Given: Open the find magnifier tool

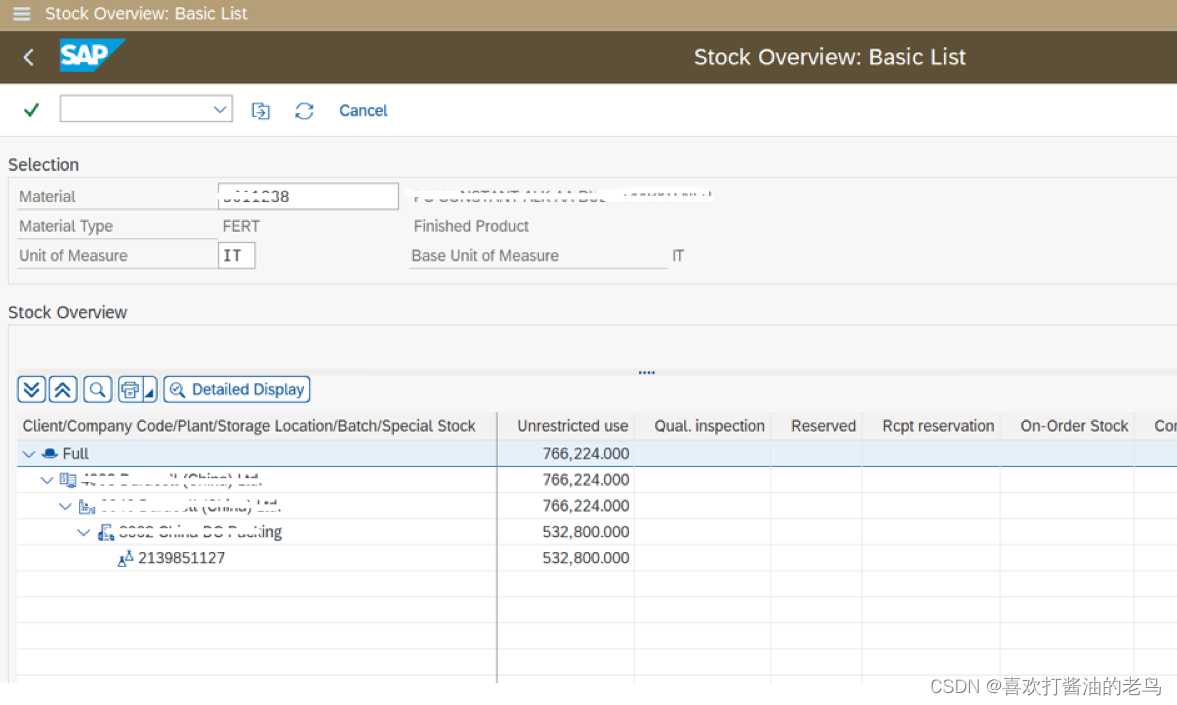Looking at the screenshot, I should tap(98, 390).
